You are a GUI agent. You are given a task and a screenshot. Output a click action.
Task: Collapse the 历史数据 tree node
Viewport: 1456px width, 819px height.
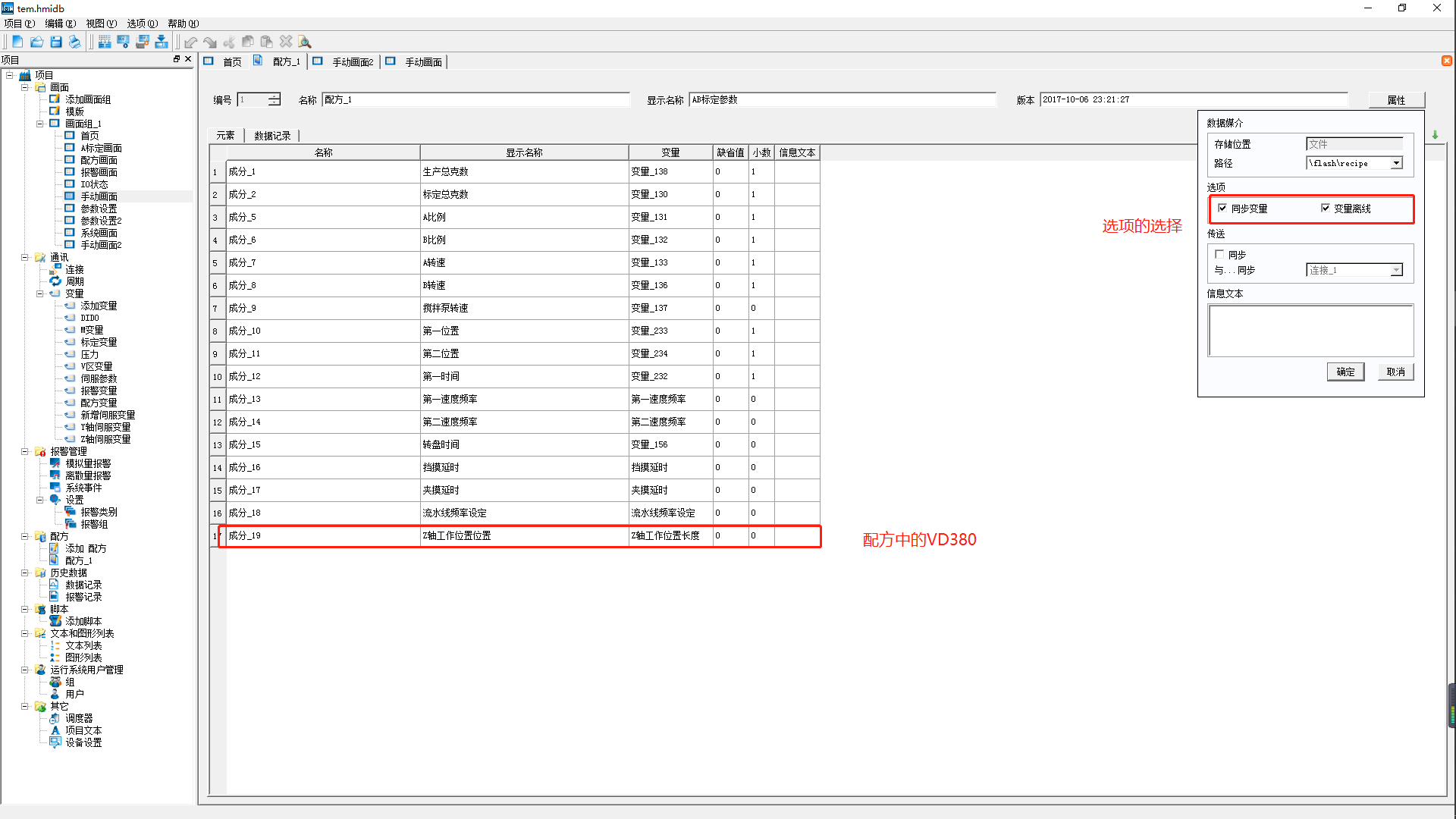point(24,573)
